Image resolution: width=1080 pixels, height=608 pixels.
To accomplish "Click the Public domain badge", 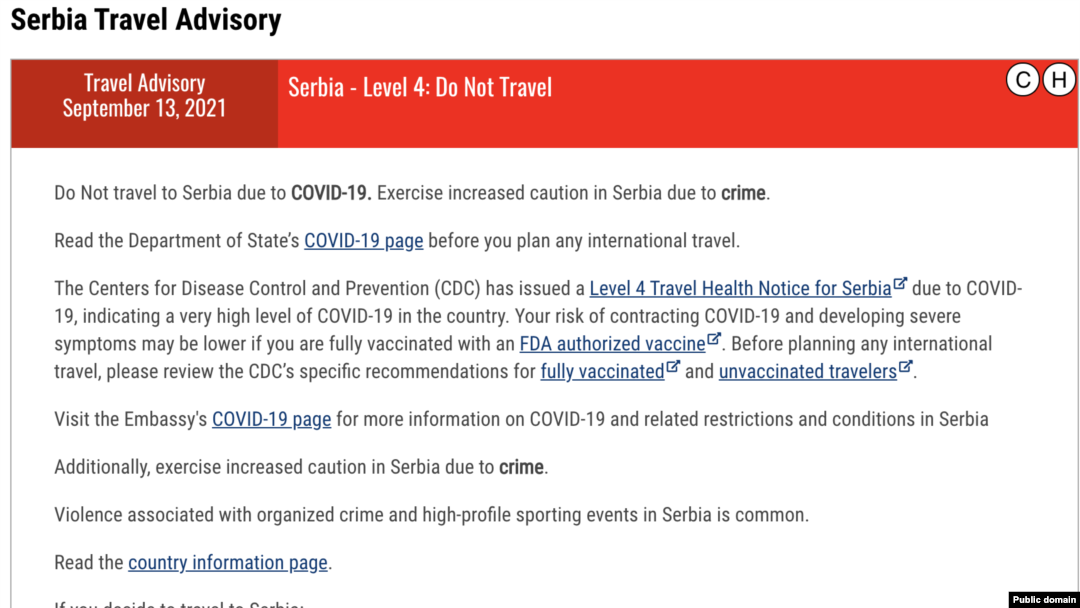I will (1043, 599).
